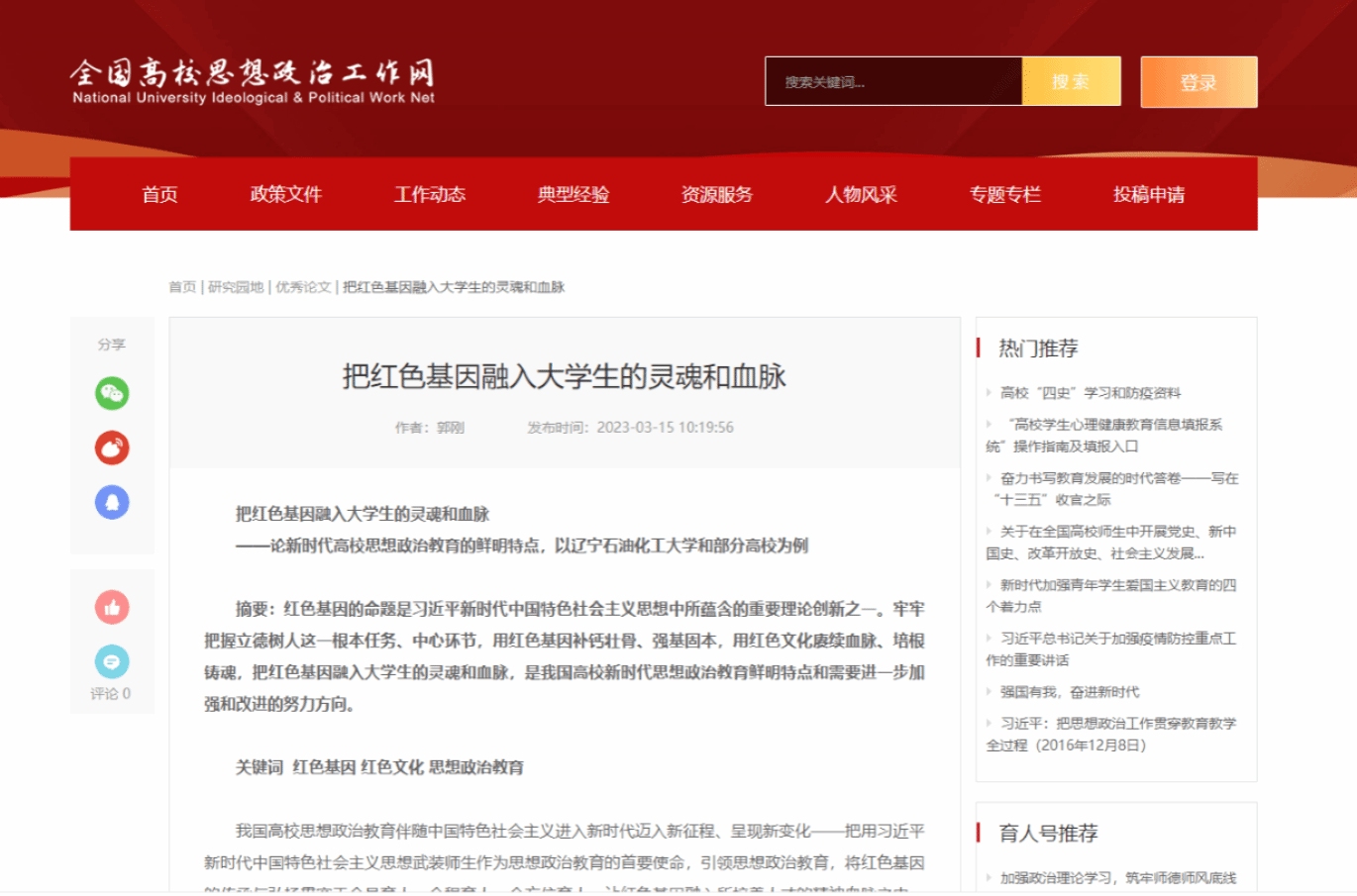Click 投稿申请 in navigation bar
This screenshot has width=1357, height=896.
point(1148,194)
